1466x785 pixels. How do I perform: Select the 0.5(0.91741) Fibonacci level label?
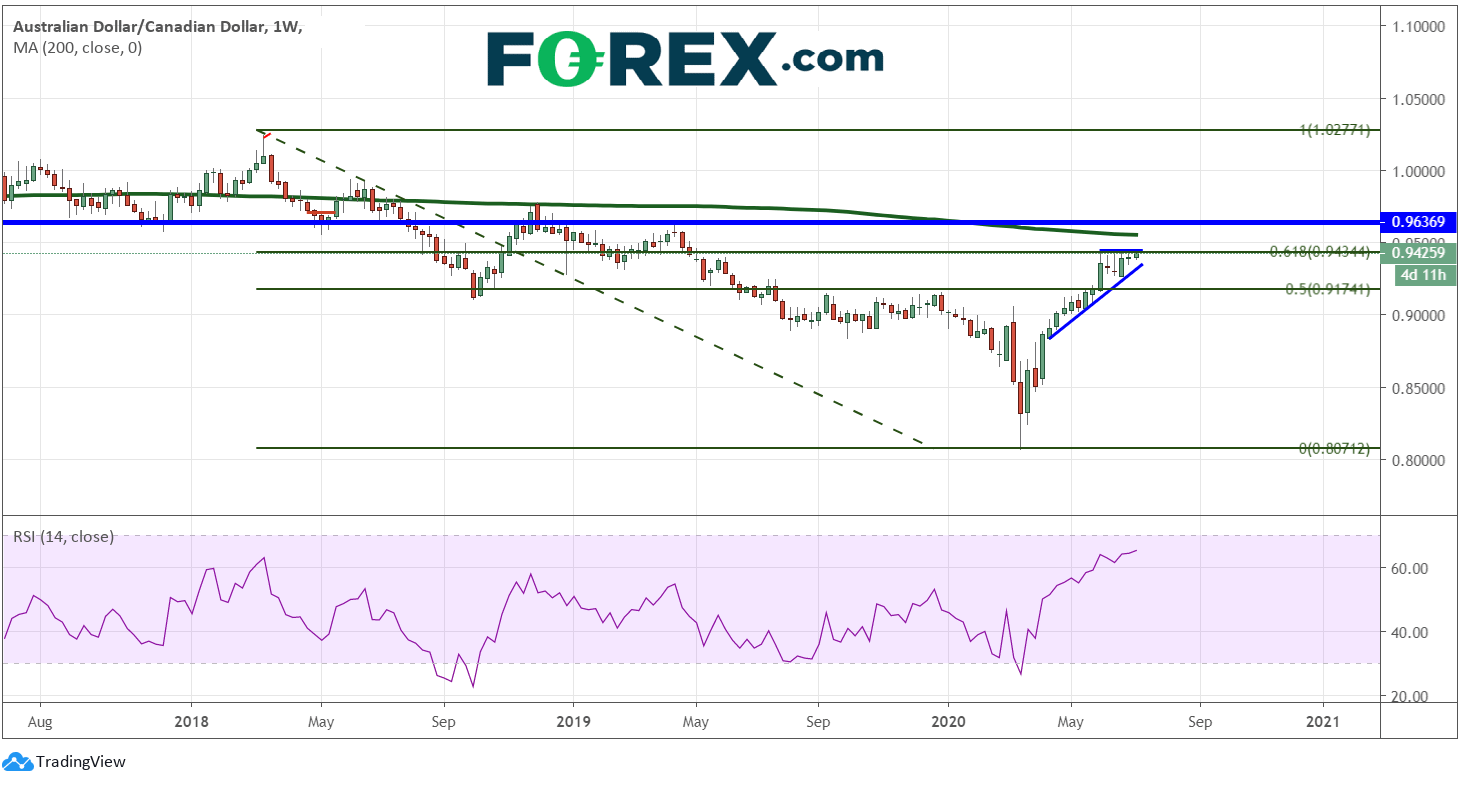pos(1327,289)
